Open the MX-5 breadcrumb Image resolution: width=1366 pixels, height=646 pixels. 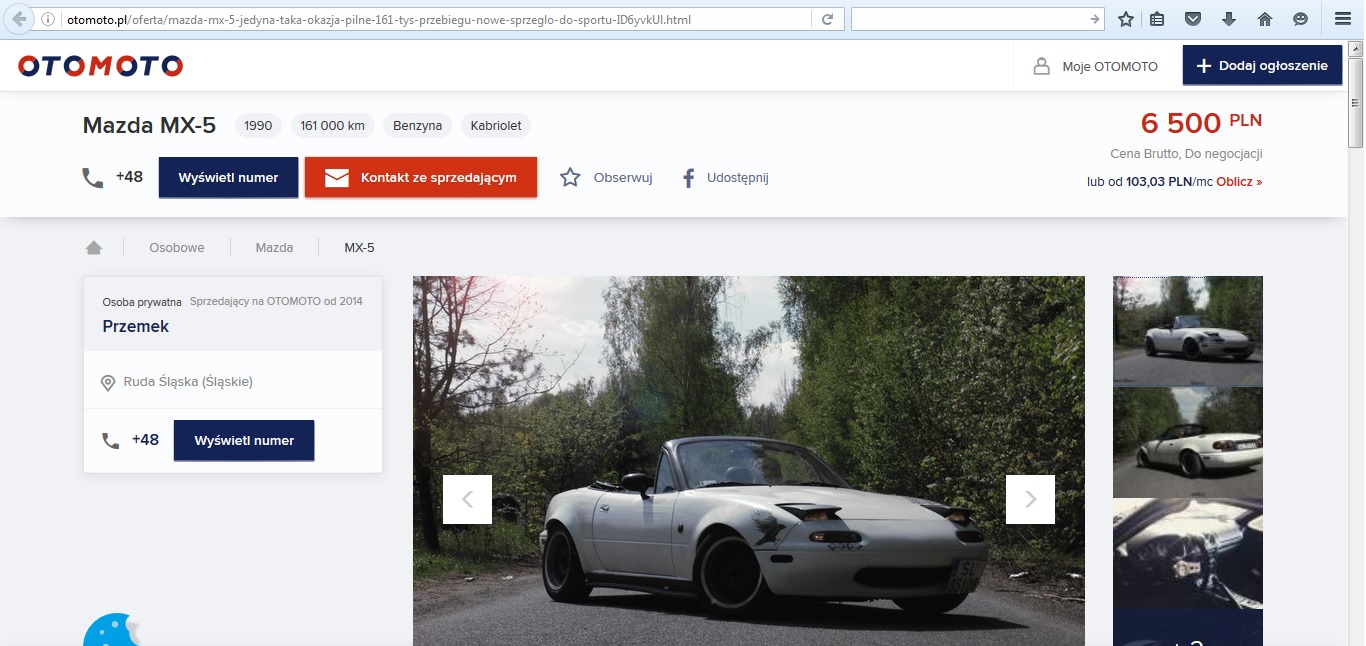[x=359, y=247]
